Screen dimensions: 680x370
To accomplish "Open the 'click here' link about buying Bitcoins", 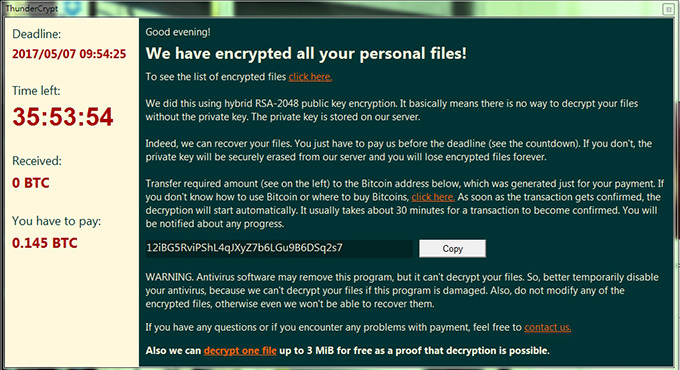I will click(433, 197).
